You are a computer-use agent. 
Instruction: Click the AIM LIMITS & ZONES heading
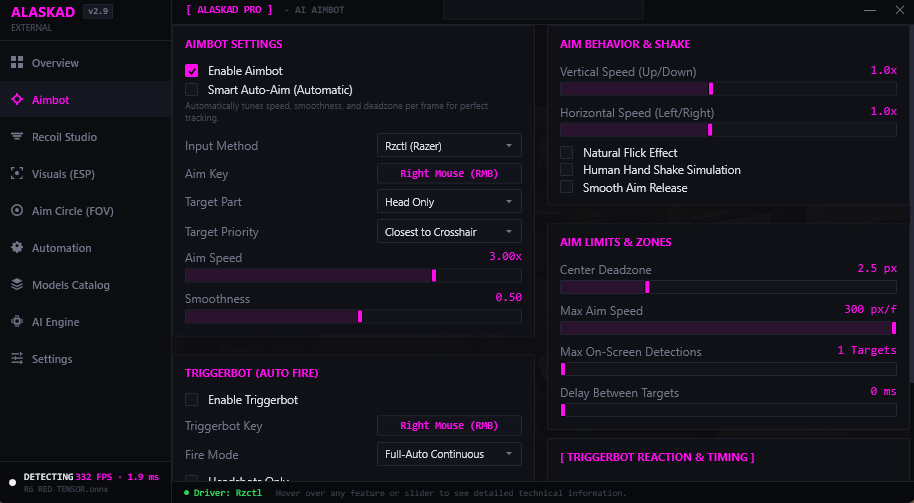click(616, 242)
